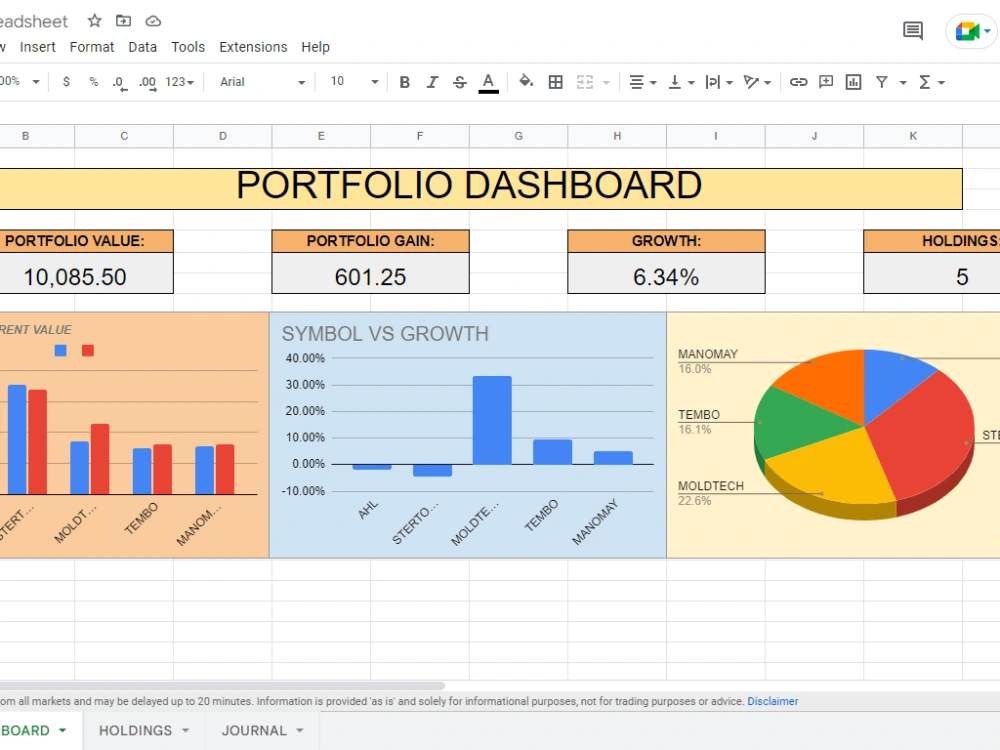Open text rotation dropdown
Viewport: 1000px width, 750px height.
coord(757,82)
